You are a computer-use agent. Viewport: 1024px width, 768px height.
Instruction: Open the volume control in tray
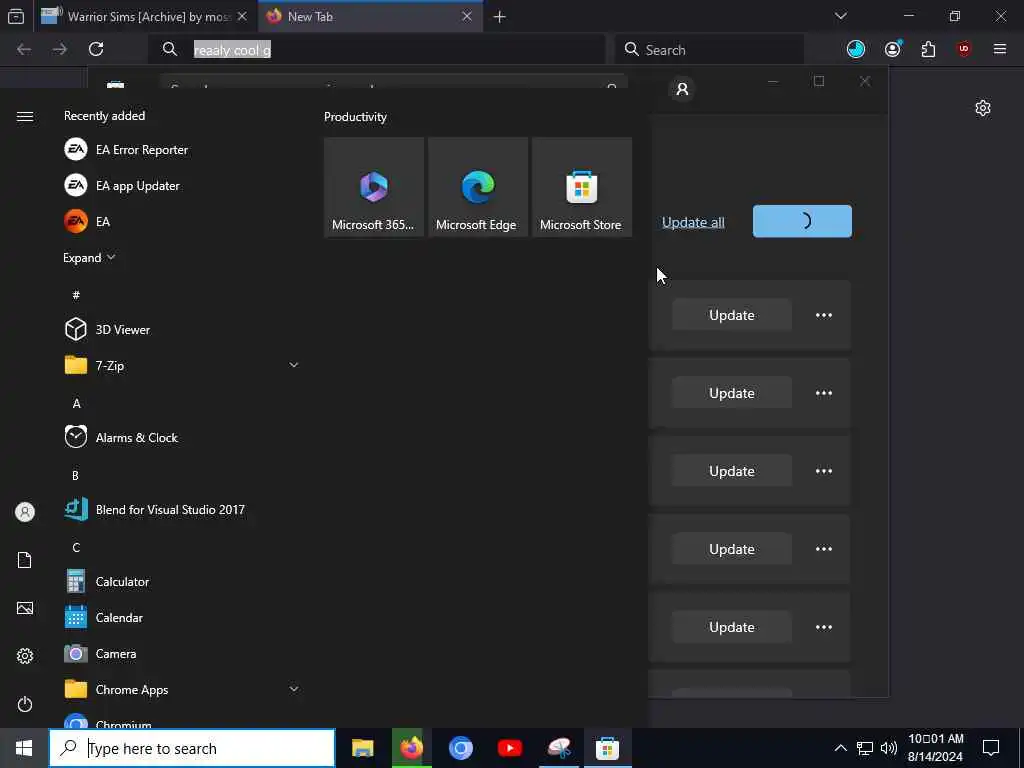888,748
